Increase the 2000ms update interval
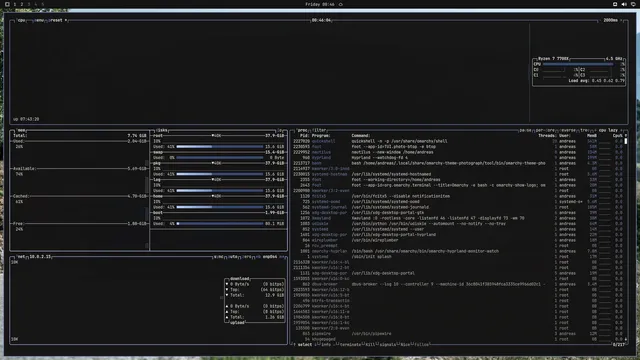The width and height of the screenshot is (640, 360). point(621,20)
